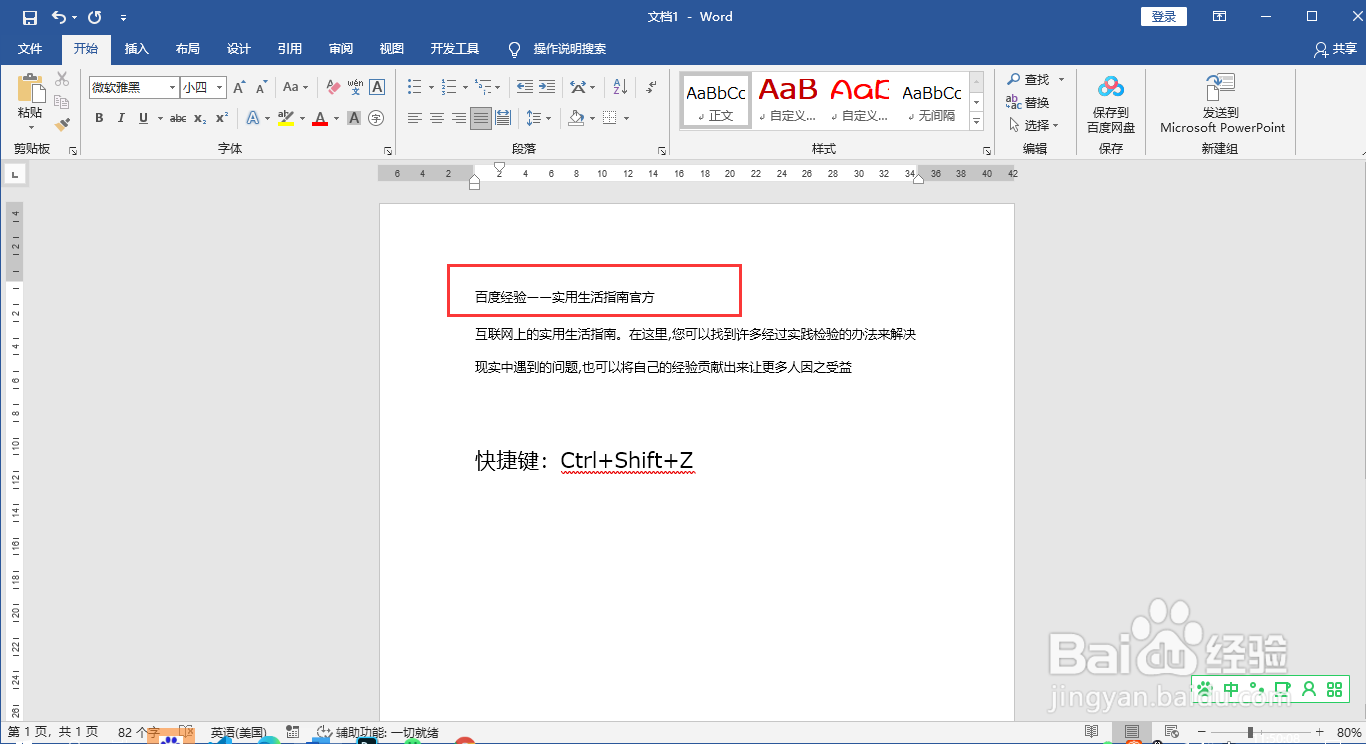Apply the 正文 style
This screenshot has width=1366, height=744.
715,101
